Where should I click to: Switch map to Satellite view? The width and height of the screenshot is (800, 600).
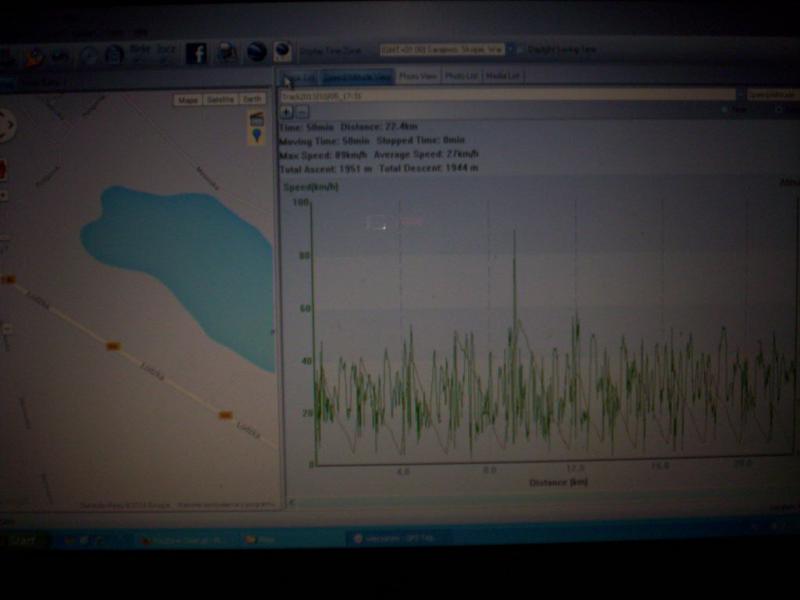point(219,100)
